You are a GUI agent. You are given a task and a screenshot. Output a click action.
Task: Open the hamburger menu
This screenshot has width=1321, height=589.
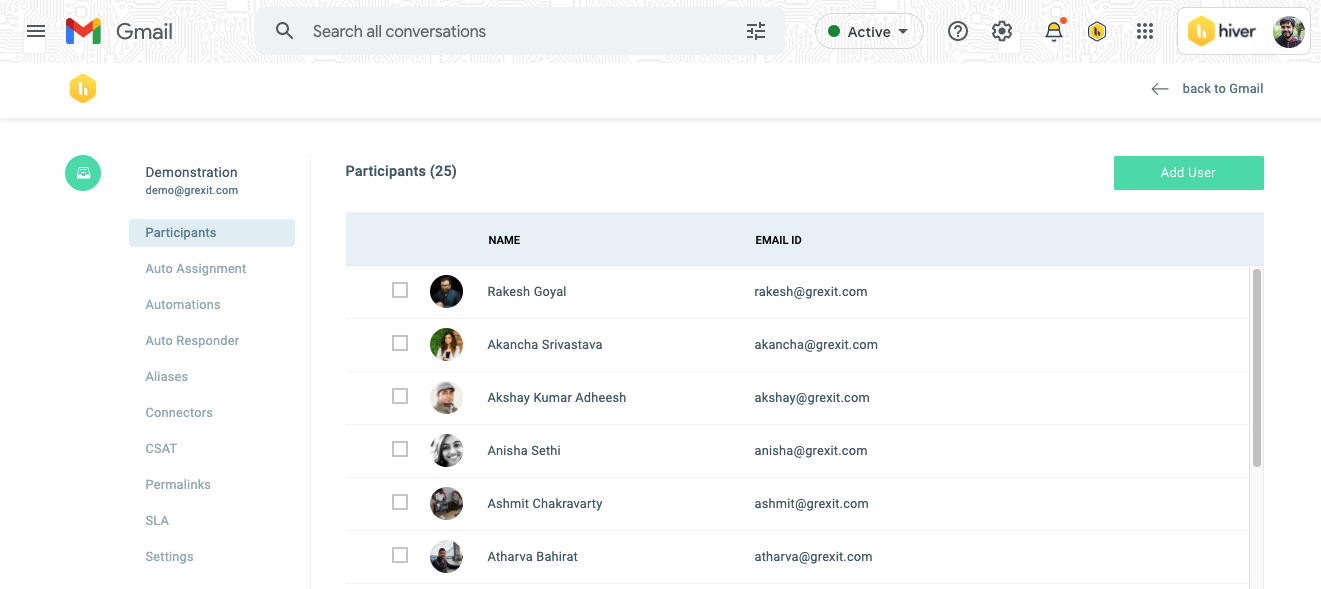[x=36, y=31]
